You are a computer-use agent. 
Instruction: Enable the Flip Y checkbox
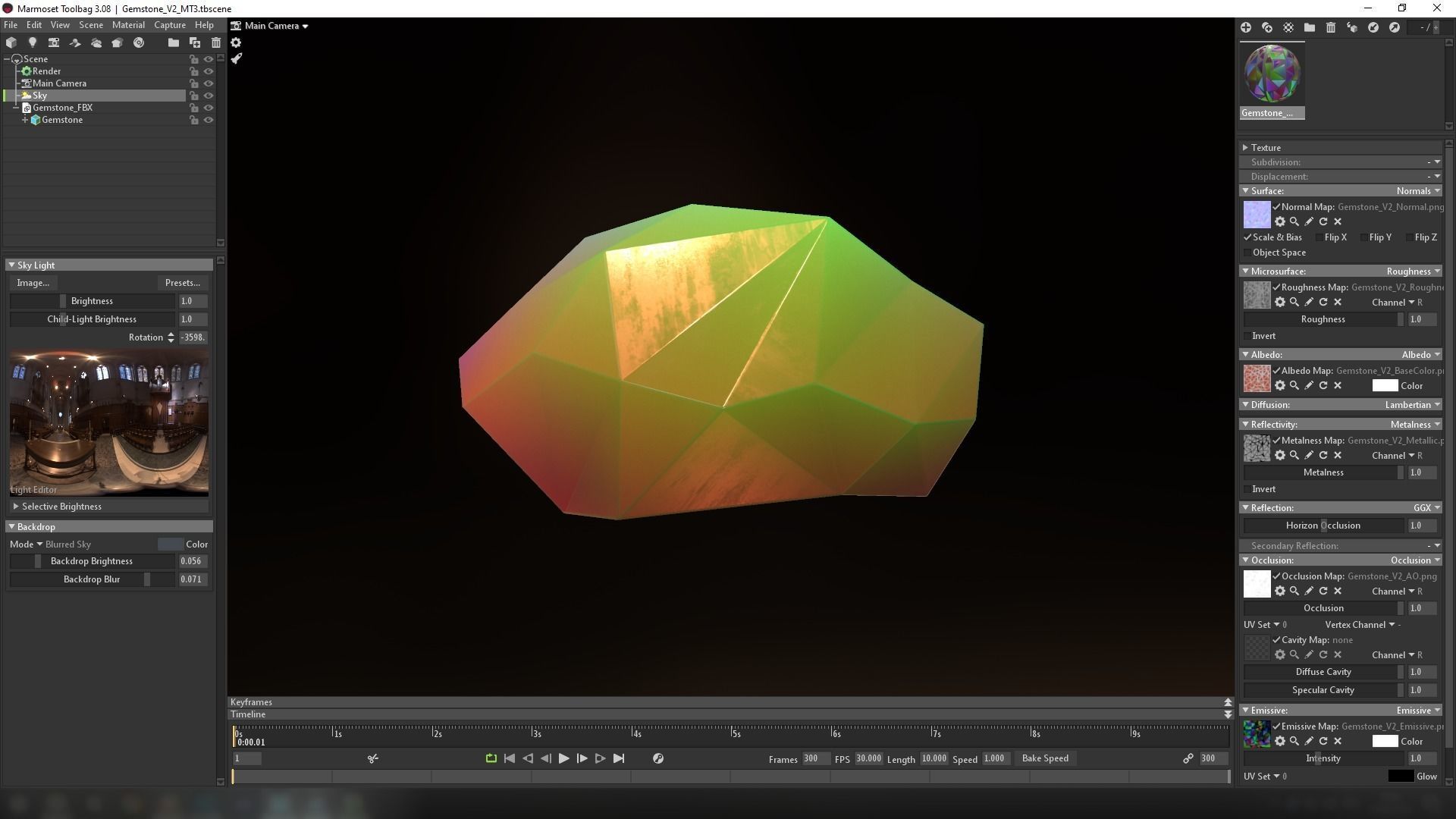pos(1363,237)
